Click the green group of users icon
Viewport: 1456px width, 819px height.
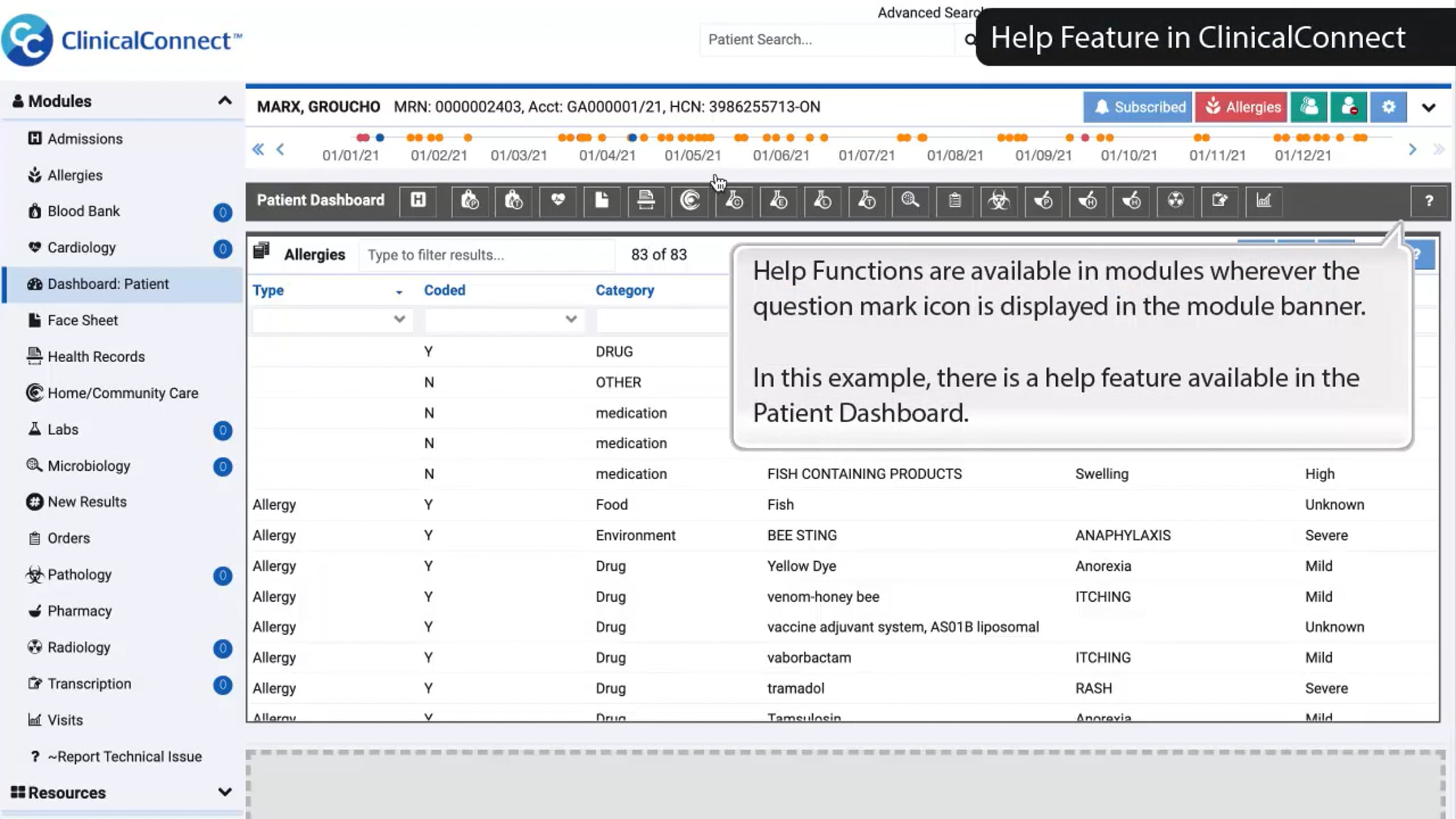(1309, 107)
